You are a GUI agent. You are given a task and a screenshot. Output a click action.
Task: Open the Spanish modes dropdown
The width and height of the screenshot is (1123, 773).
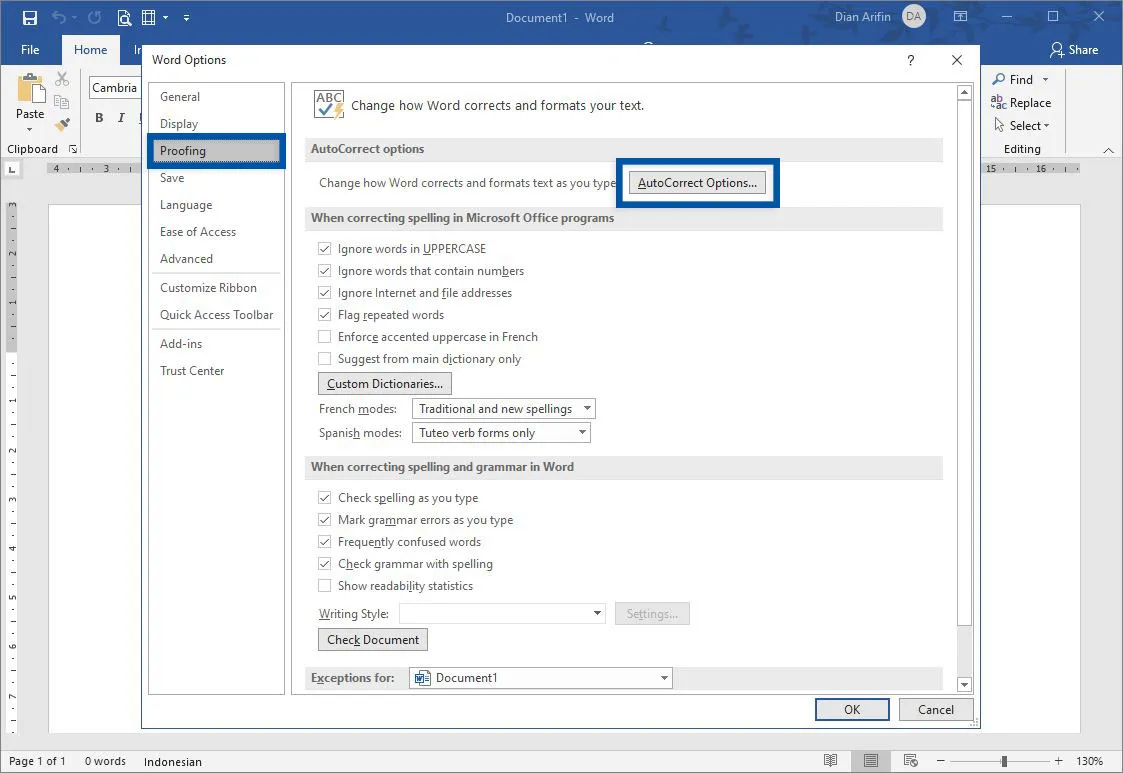pos(581,432)
